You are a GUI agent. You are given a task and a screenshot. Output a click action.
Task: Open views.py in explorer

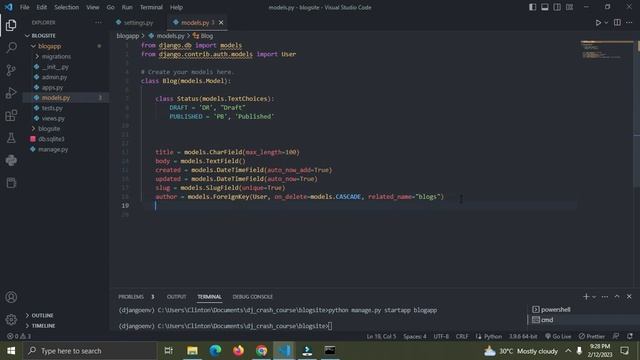pyautogui.click(x=65, y=118)
